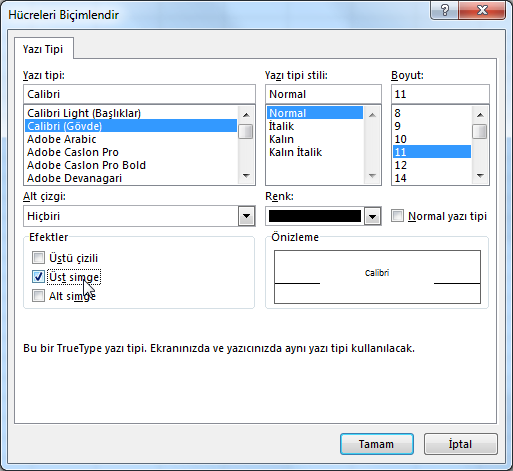Image resolution: width=513 pixels, height=471 pixels.
Task: Select Adobe Caslon Pro Bold font
Action: (x=86, y=165)
